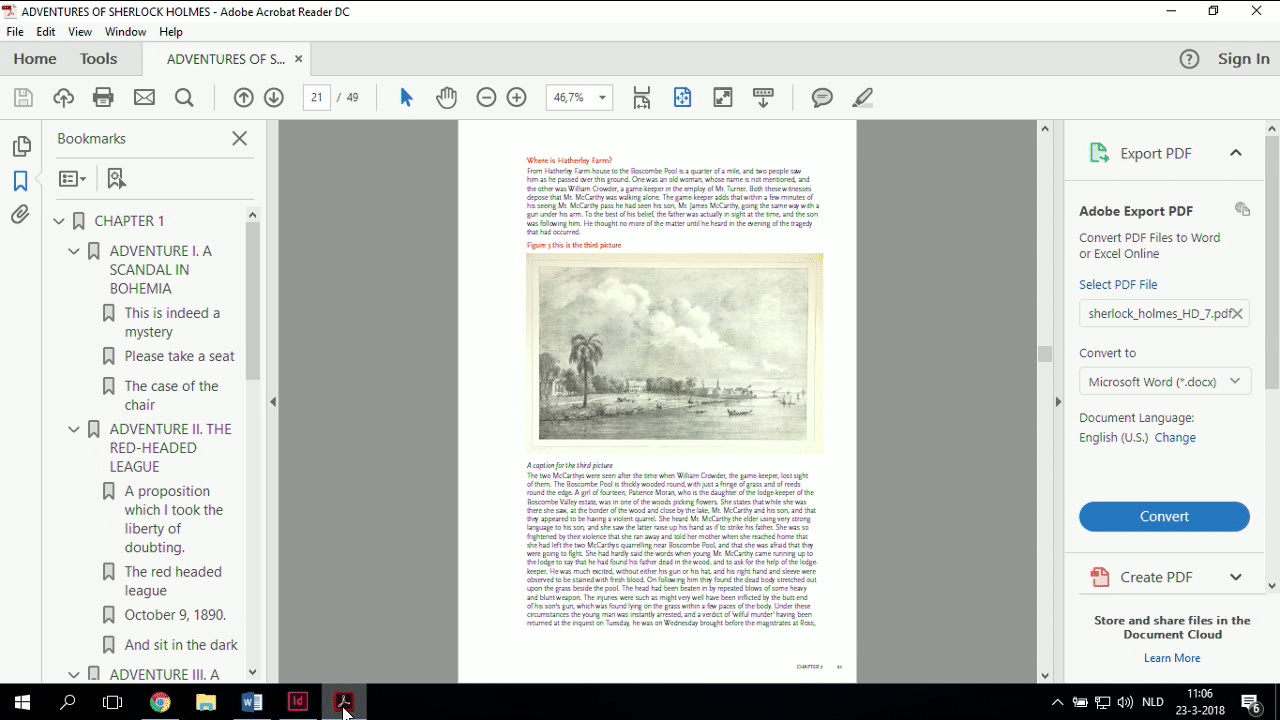Viewport: 1280px width, 720px height.
Task: Open the Window menu
Action: point(126,32)
